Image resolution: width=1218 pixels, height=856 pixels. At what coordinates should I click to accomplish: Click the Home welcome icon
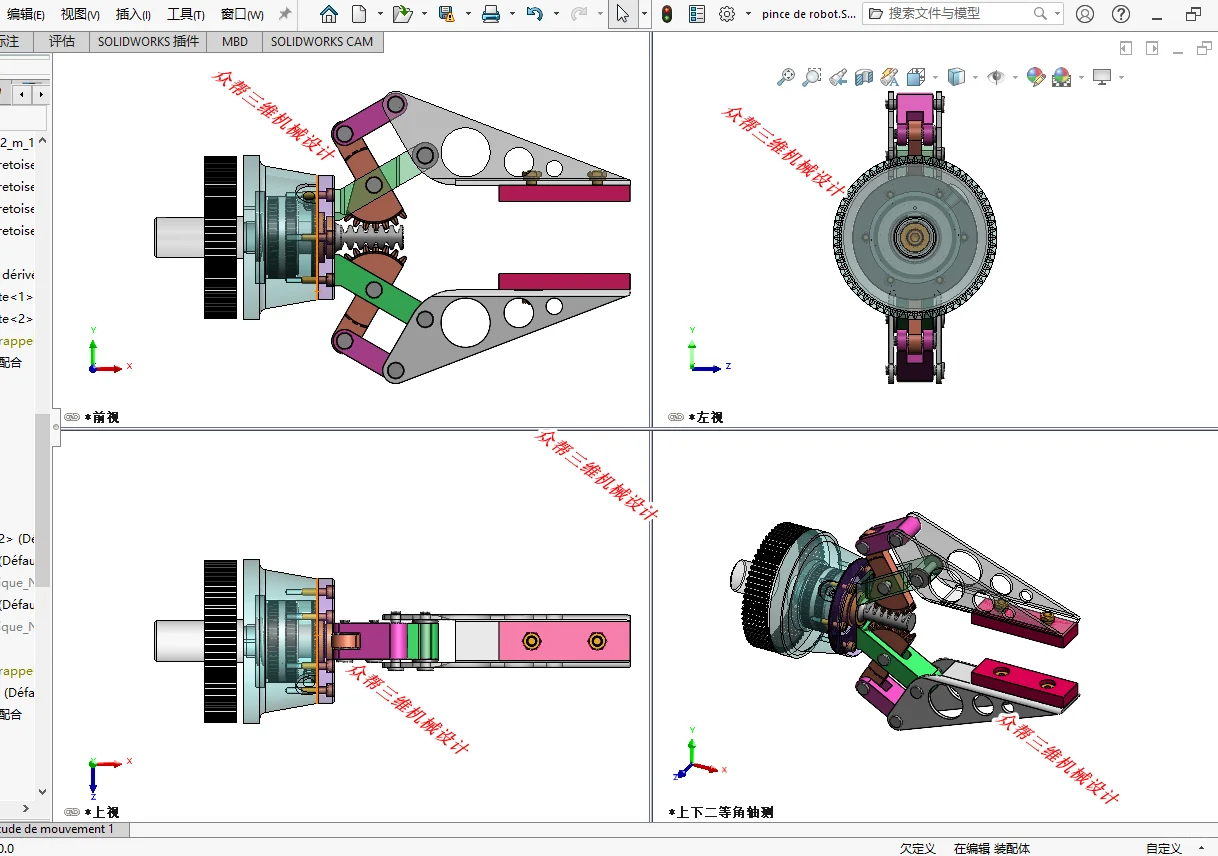(x=329, y=14)
